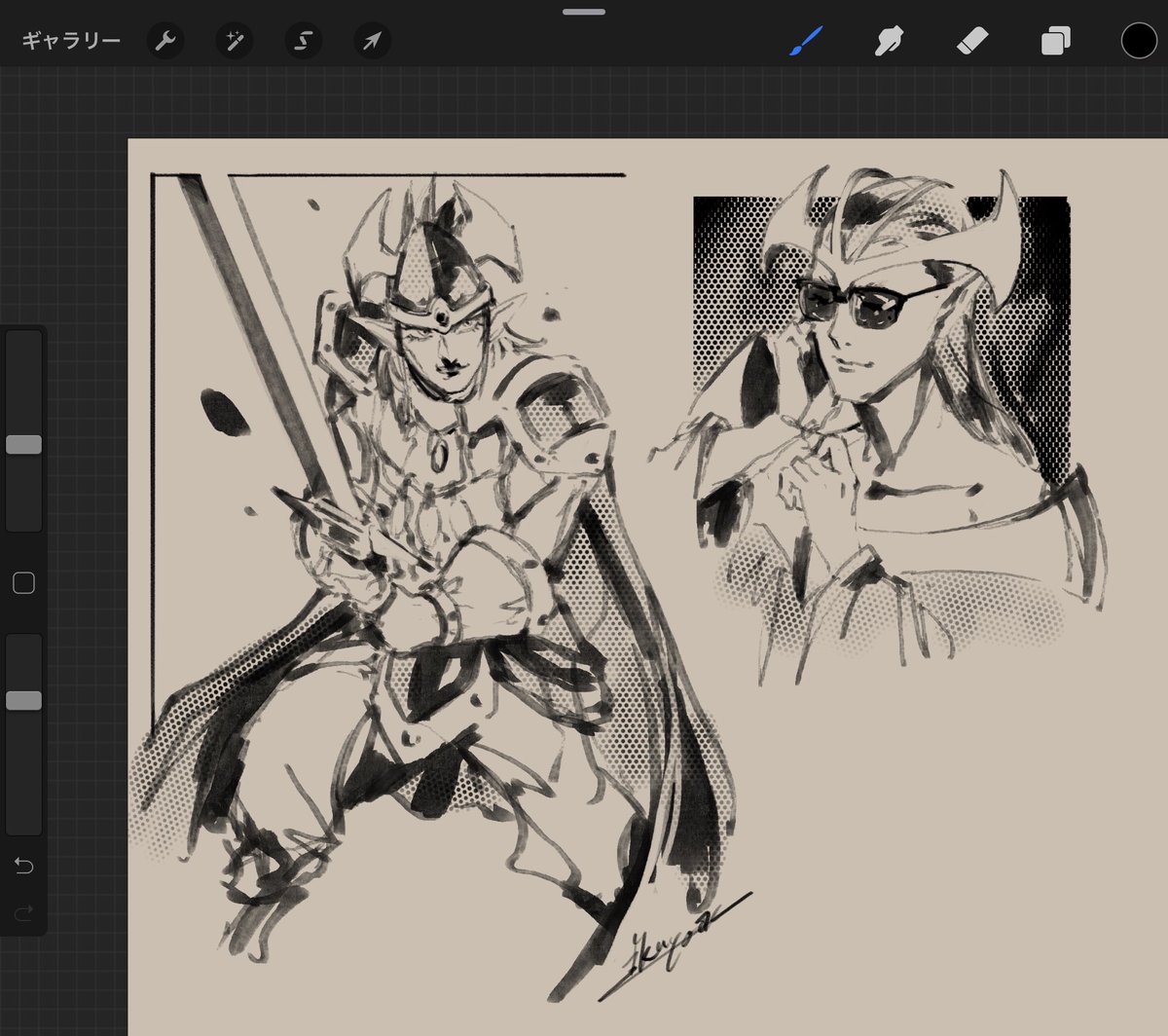Click the brush size slider handle

[x=24, y=445]
